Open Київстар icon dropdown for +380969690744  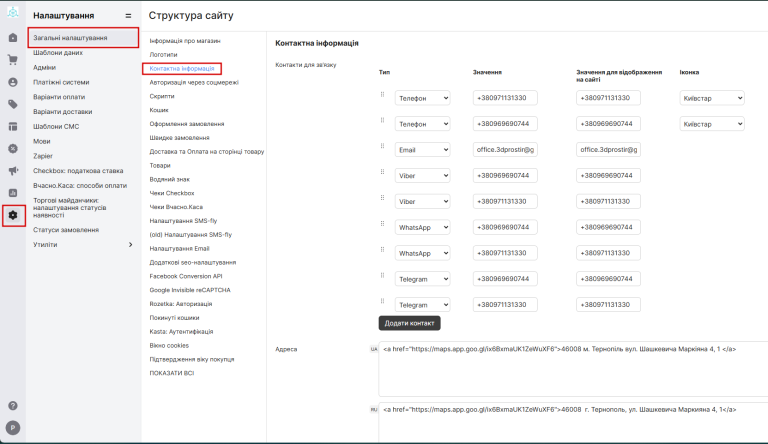[712, 124]
